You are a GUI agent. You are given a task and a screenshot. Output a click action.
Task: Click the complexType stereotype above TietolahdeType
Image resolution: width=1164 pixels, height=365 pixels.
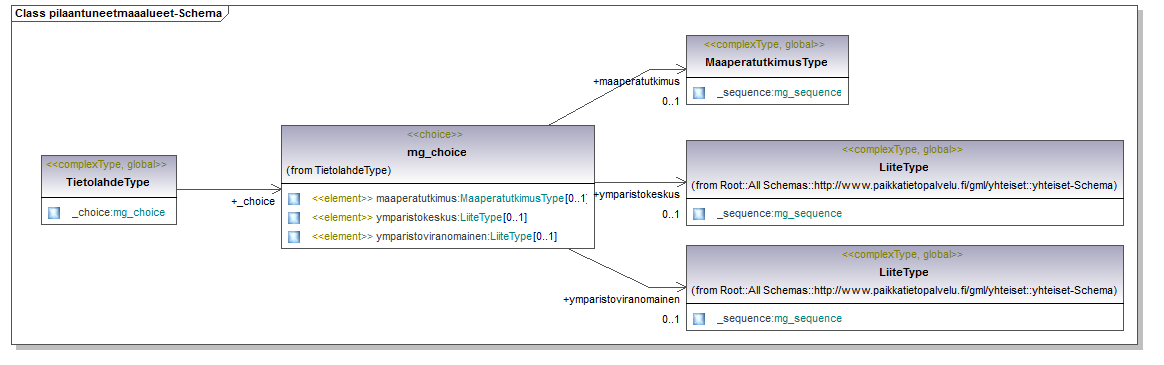tap(106, 165)
